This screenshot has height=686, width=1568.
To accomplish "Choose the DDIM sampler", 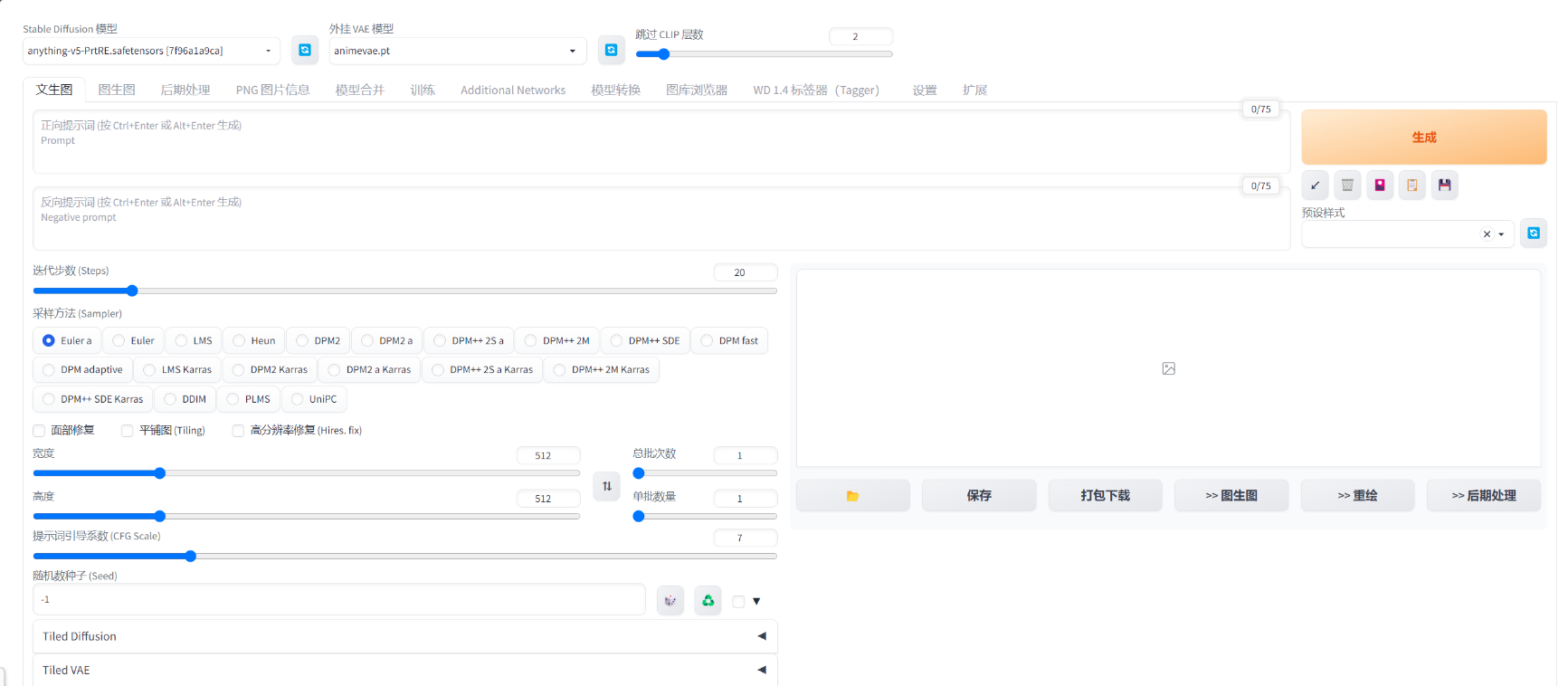I will click(x=185, y=398).
